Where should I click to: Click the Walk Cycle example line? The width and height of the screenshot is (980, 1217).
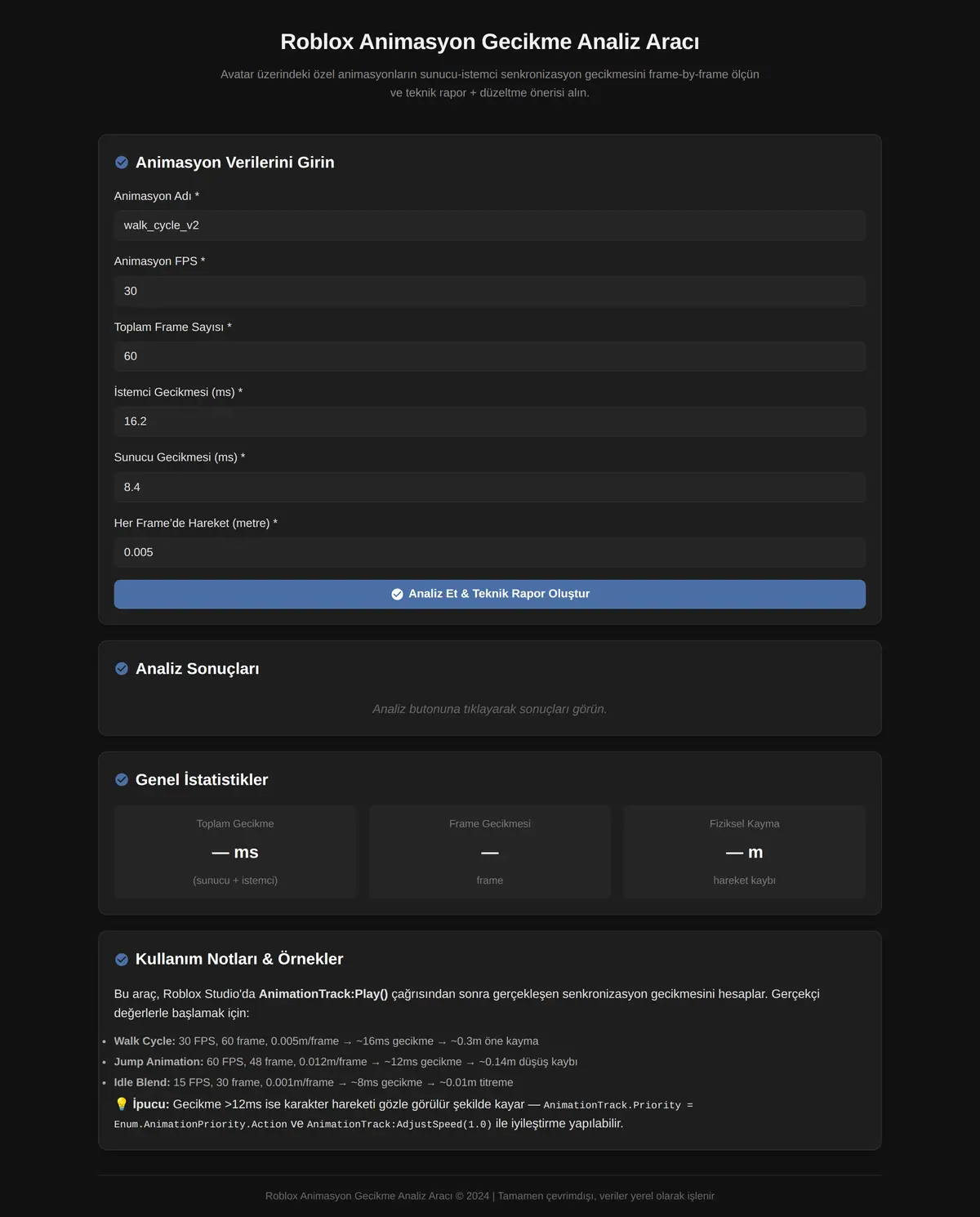pyautogui.click(x=326, y=1041)
